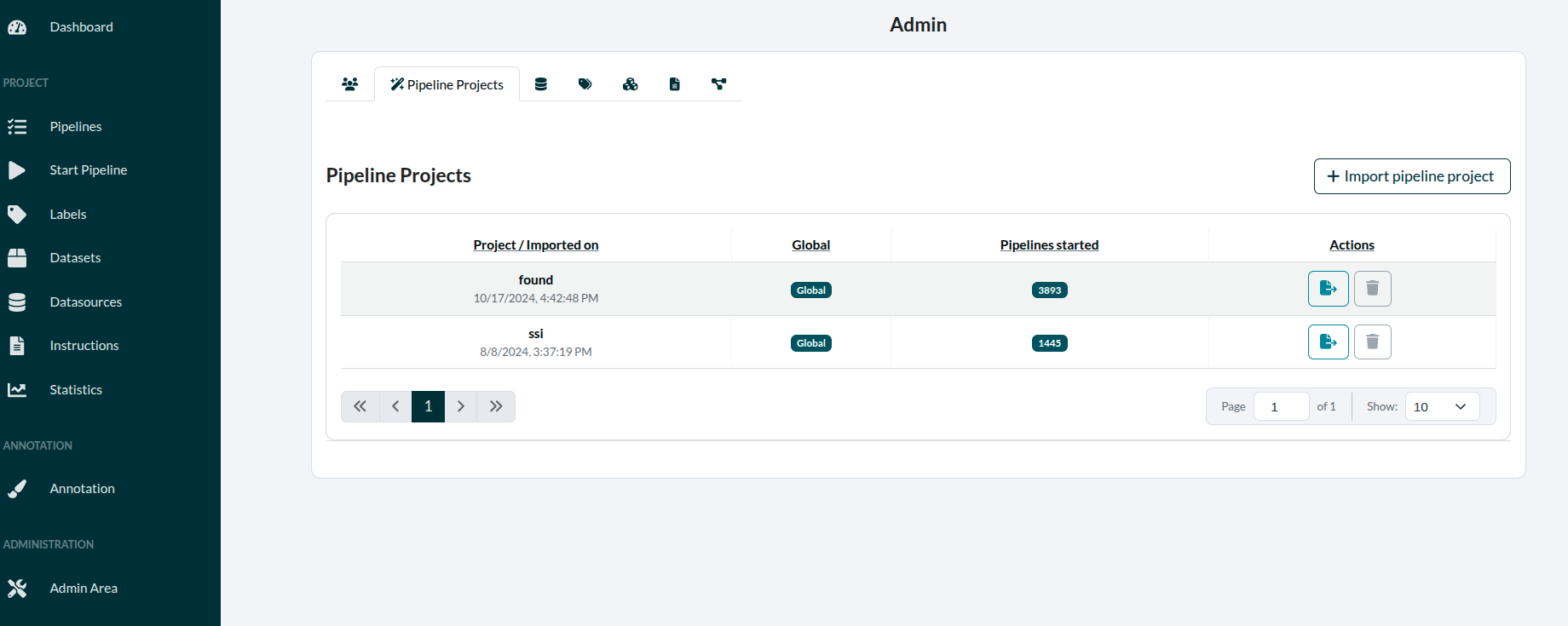1568x626 pixels.
Task: Expand the Show rows-per-page dropdown
Action: 1442,407
